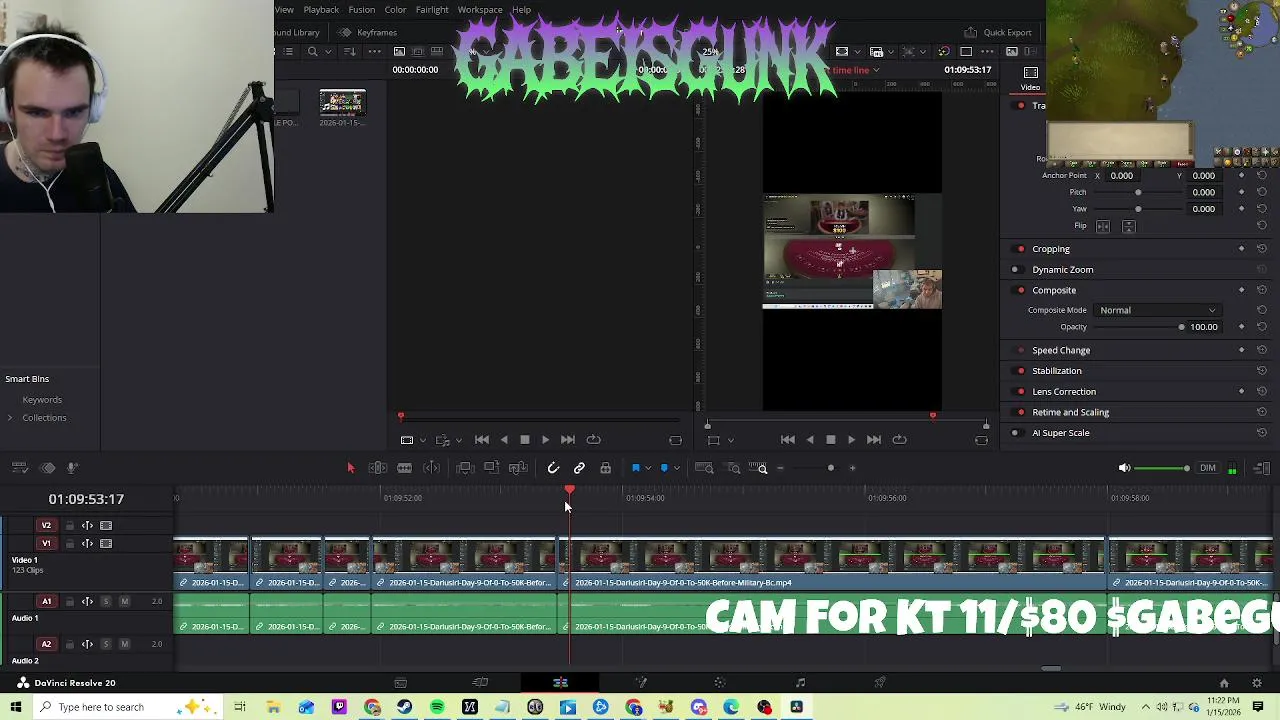Toggle the Cropping enable switch

point(1020,249)
